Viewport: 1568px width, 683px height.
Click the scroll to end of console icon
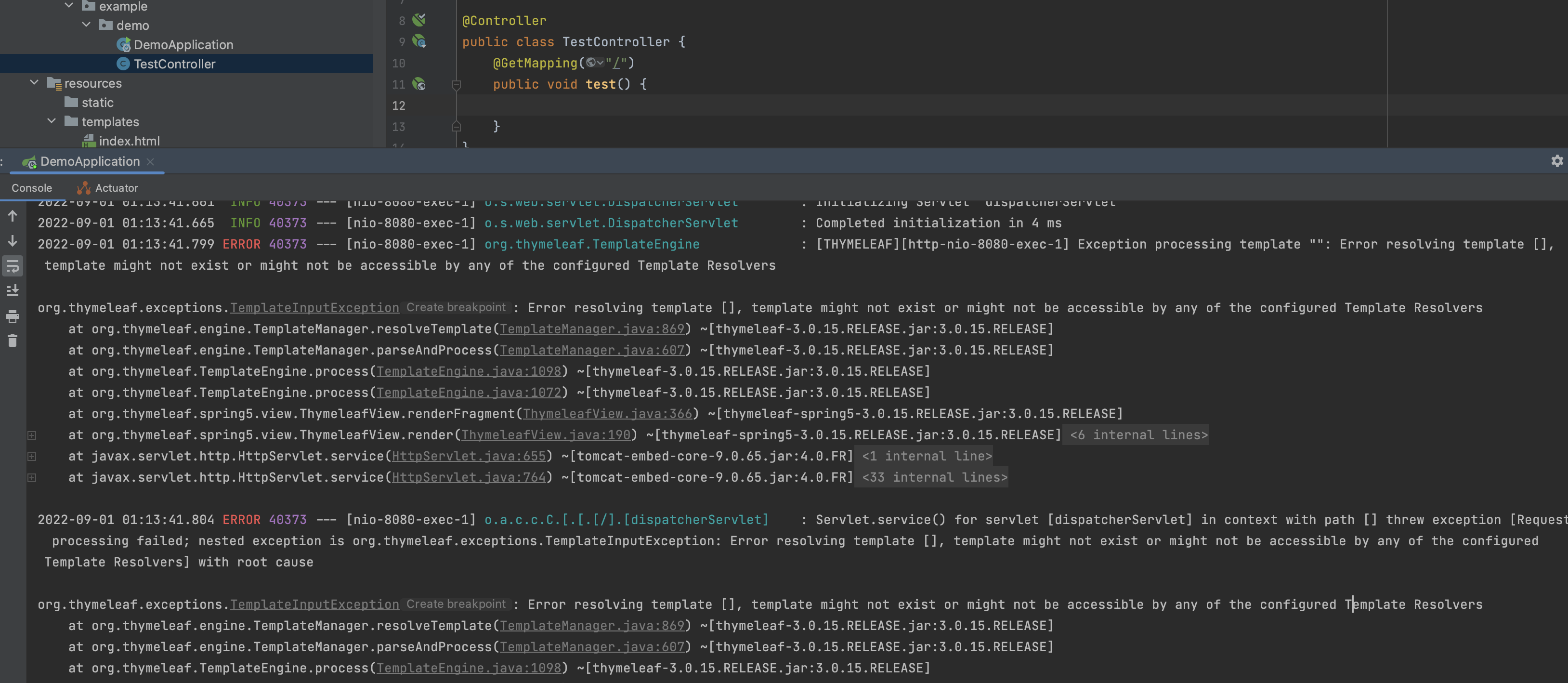click(12, 290)
